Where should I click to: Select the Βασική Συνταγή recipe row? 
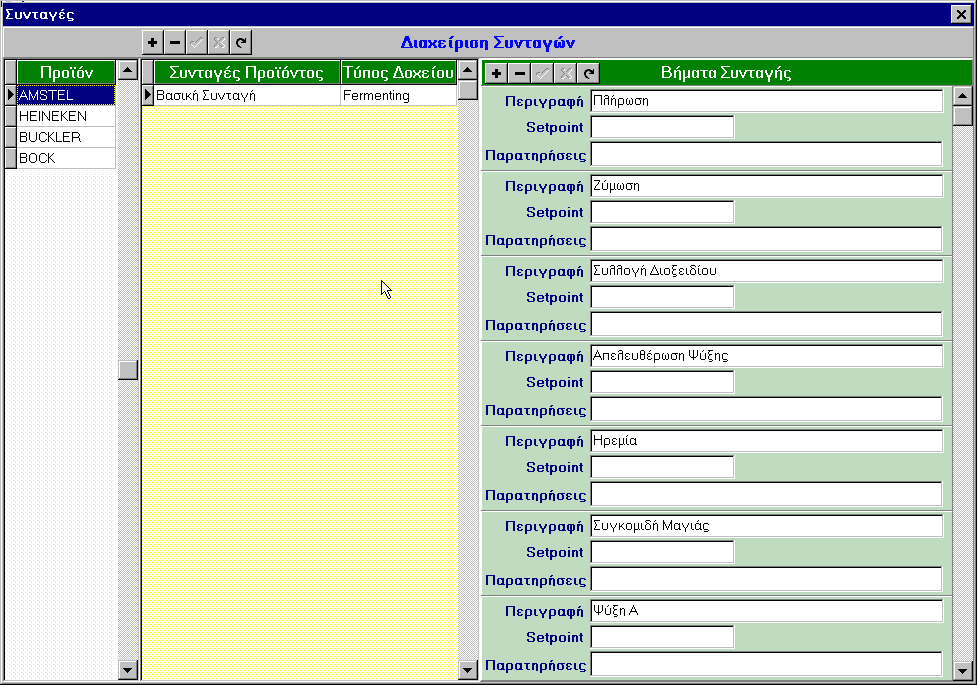pos(246,96)
